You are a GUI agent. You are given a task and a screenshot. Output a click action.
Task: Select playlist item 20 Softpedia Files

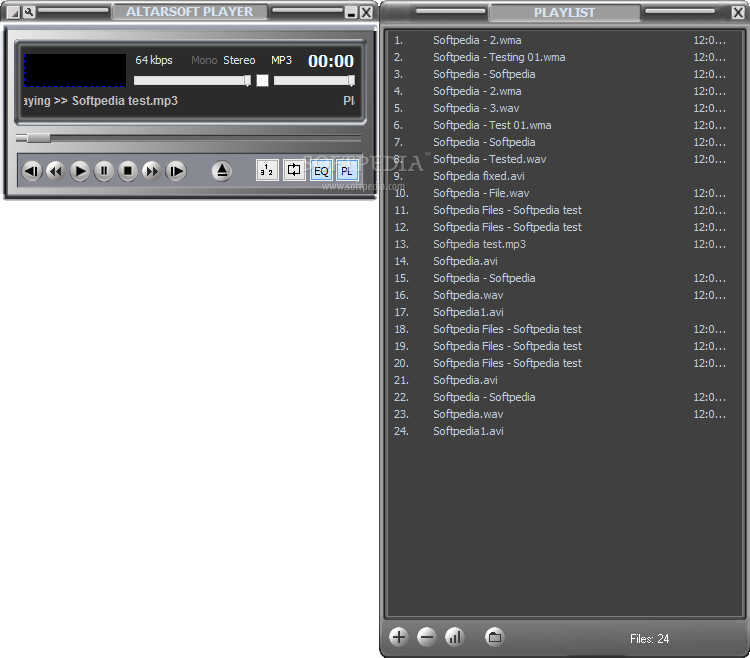(564, 363)
